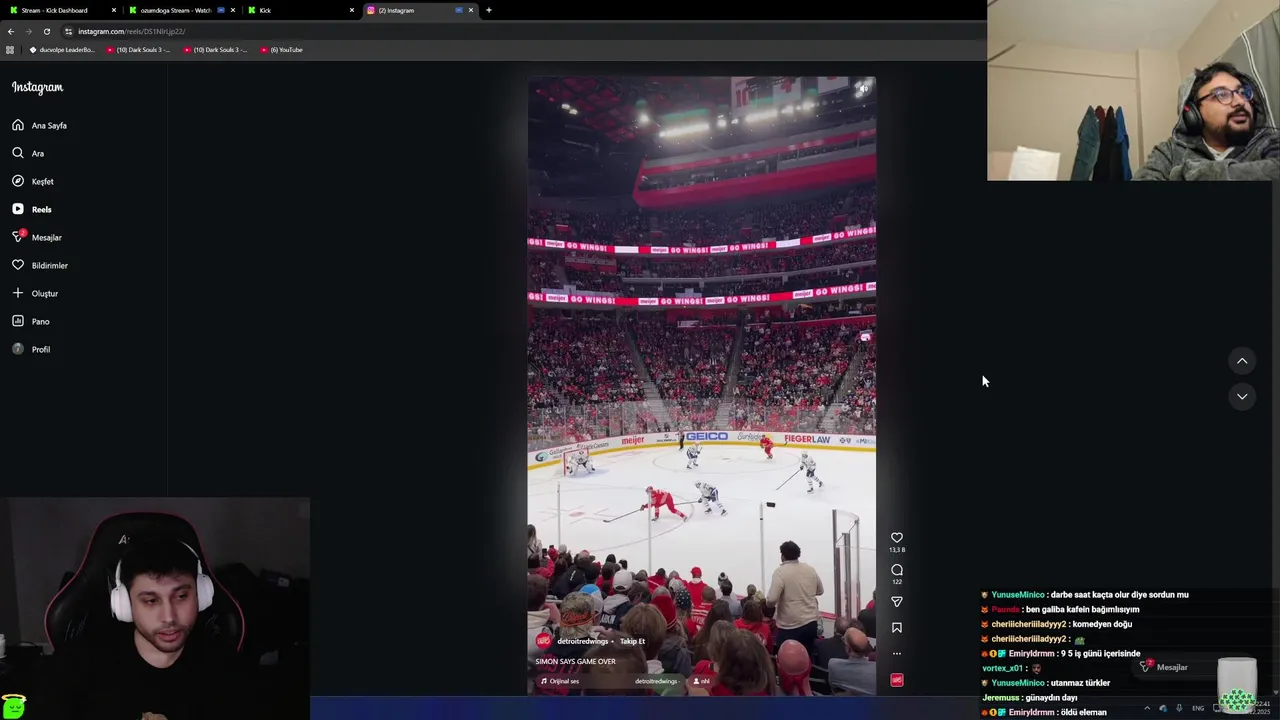Open the Ara search icon in sidebar
The height and width of the screenshot is (720, 1280).
pos(18,153)
